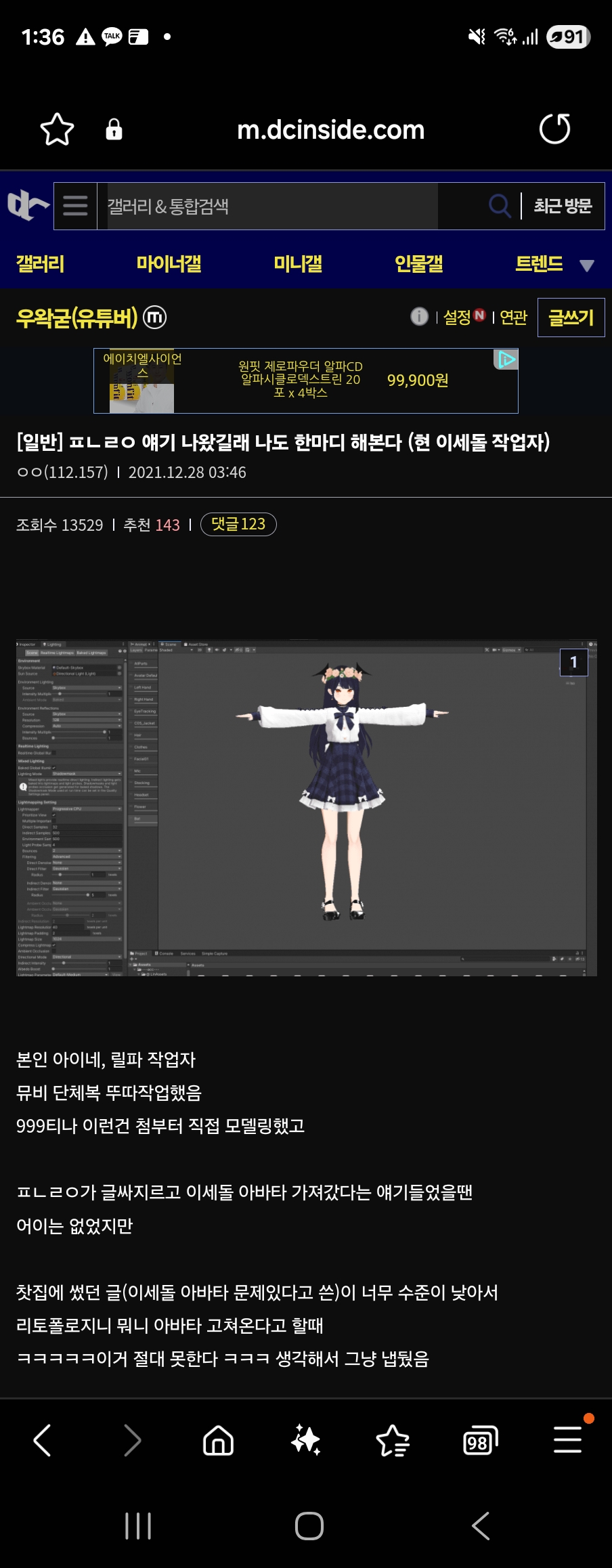Open the browser bookmarks list icon
Image resolution: width=612 pixels, height=1568 pixels.
pyautogui.click(x=393, y=1439)
